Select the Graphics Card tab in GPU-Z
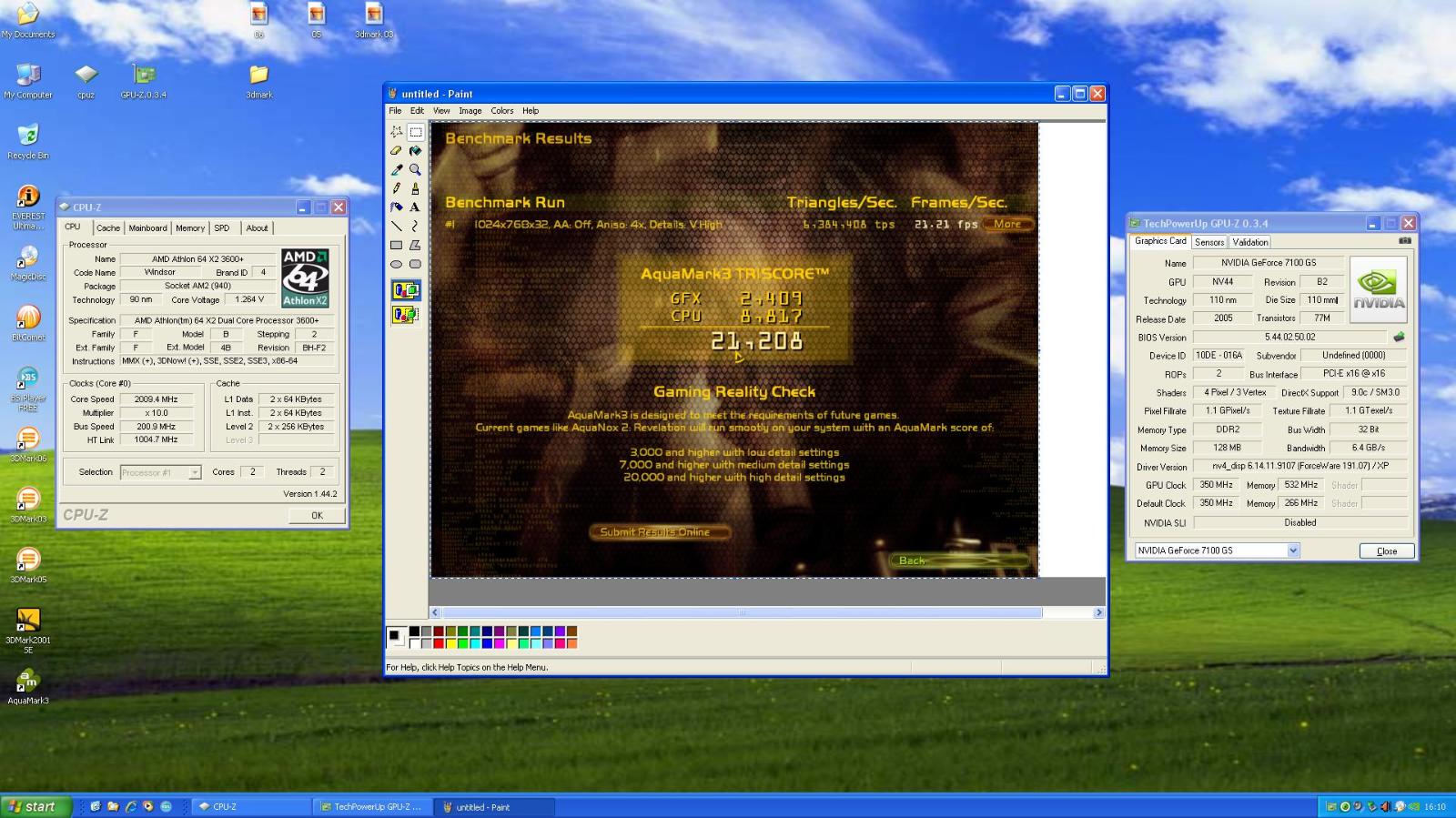Image resolution: width=1456 pixels, height=818 pixels. click(x=1160, y=241)
